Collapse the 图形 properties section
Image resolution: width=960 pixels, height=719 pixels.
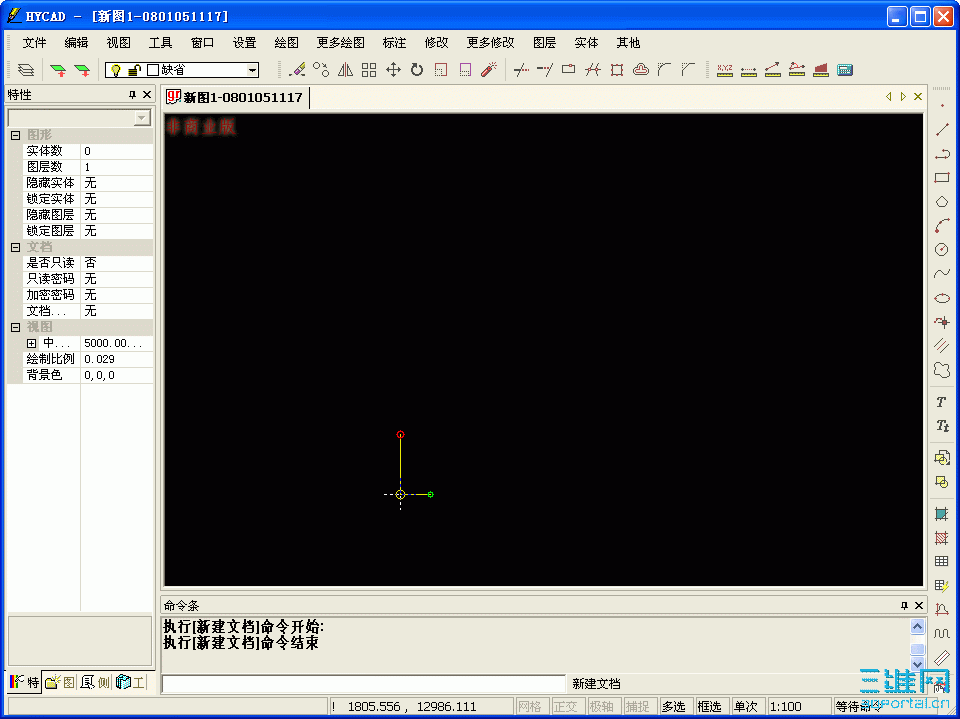point(16,134)
